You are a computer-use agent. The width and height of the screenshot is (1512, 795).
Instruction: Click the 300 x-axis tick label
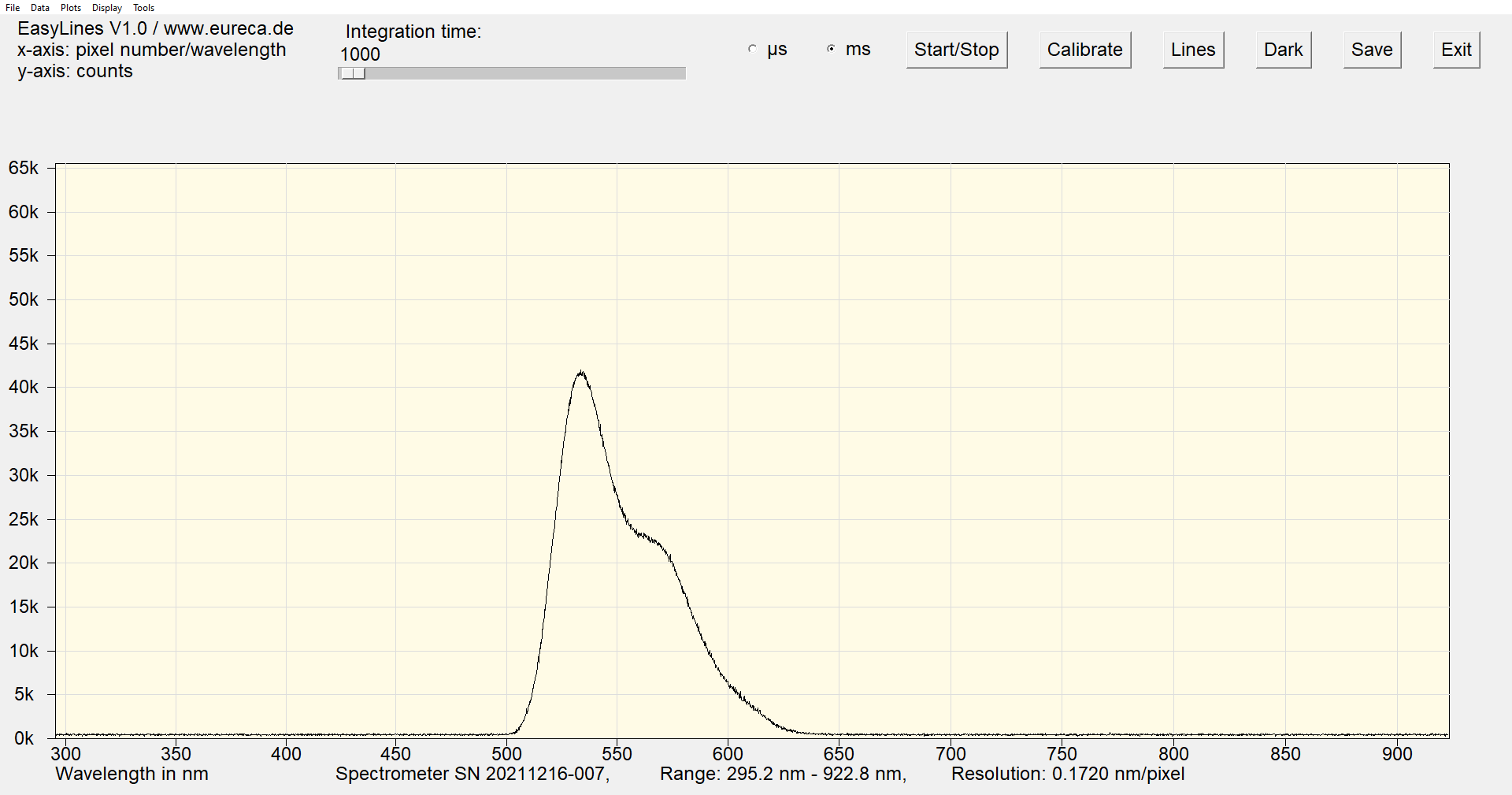pyautogui.click(x=65, y=754)
